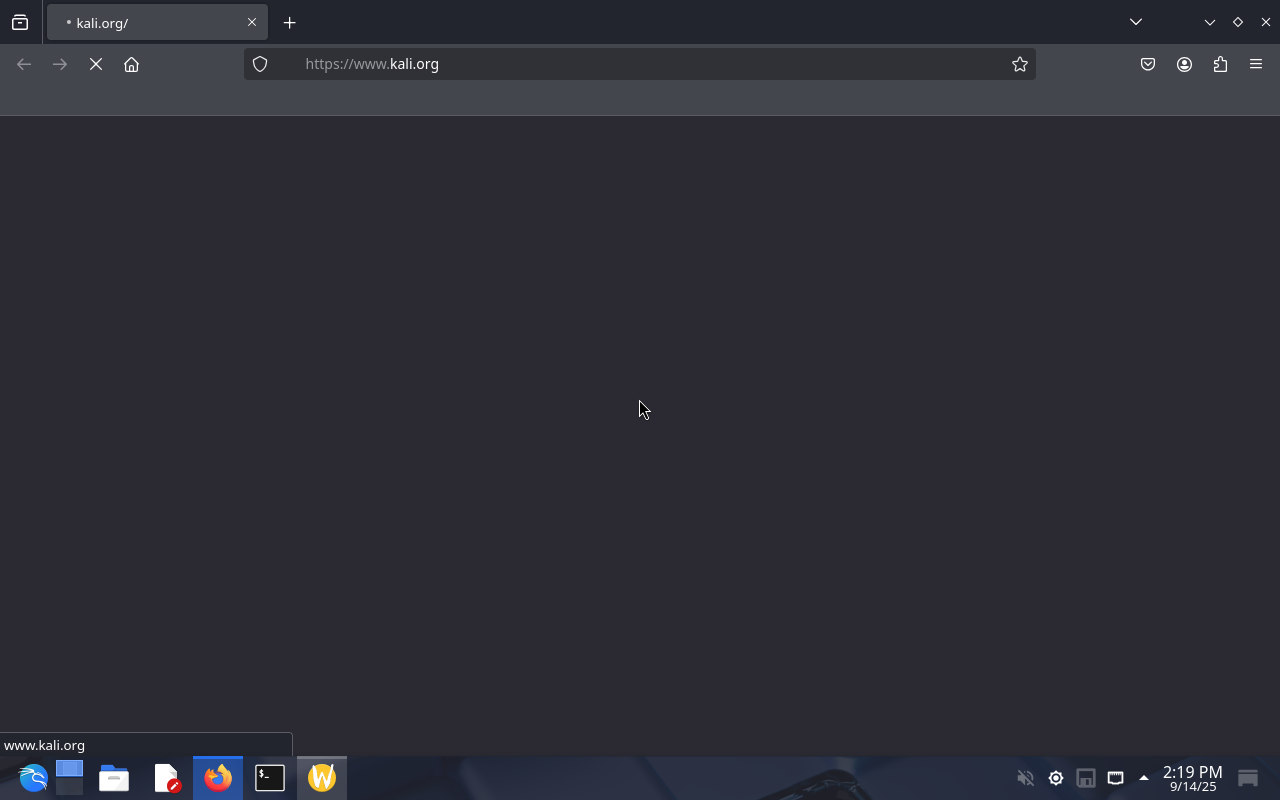Open the Firefox hamburger application menu

coord(1256,64)
